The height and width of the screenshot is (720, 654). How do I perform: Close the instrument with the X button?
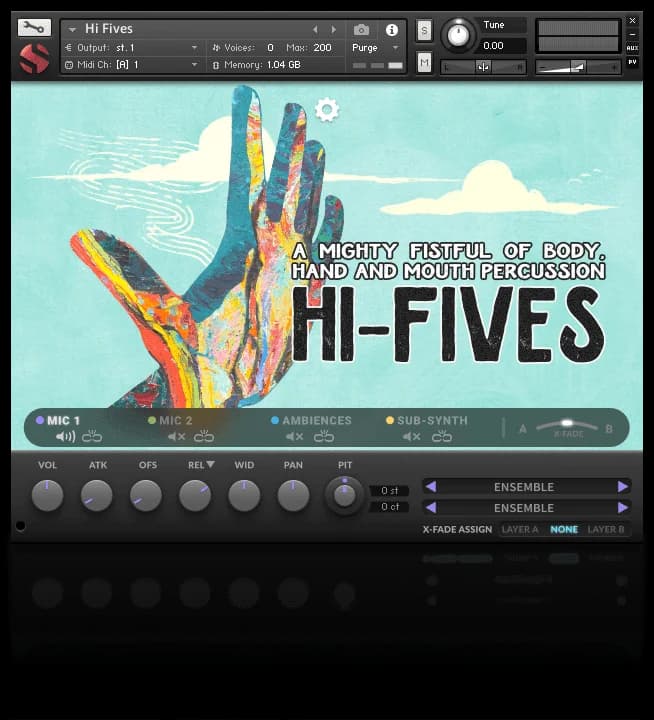632,21
